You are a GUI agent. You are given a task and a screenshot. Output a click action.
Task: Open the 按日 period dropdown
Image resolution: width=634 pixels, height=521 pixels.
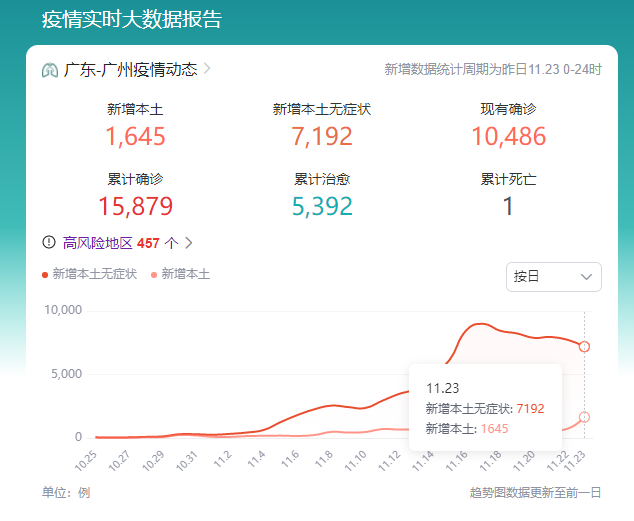[553, 277]
